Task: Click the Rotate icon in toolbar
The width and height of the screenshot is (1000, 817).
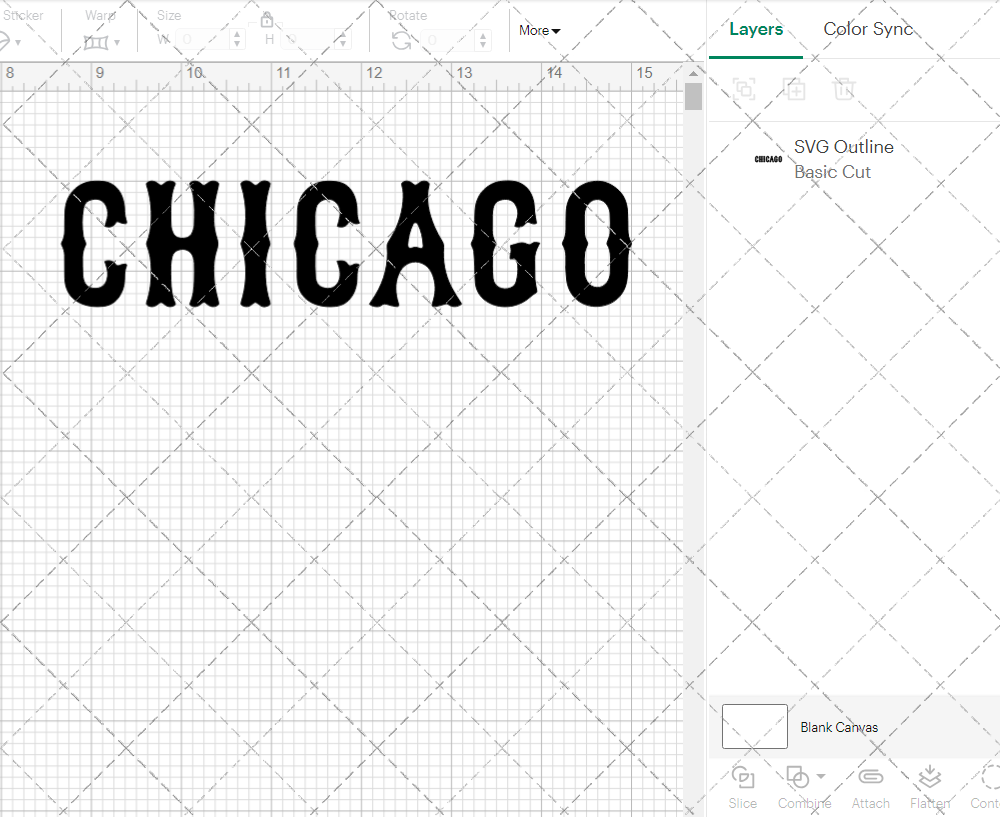Action: [401, 40]
